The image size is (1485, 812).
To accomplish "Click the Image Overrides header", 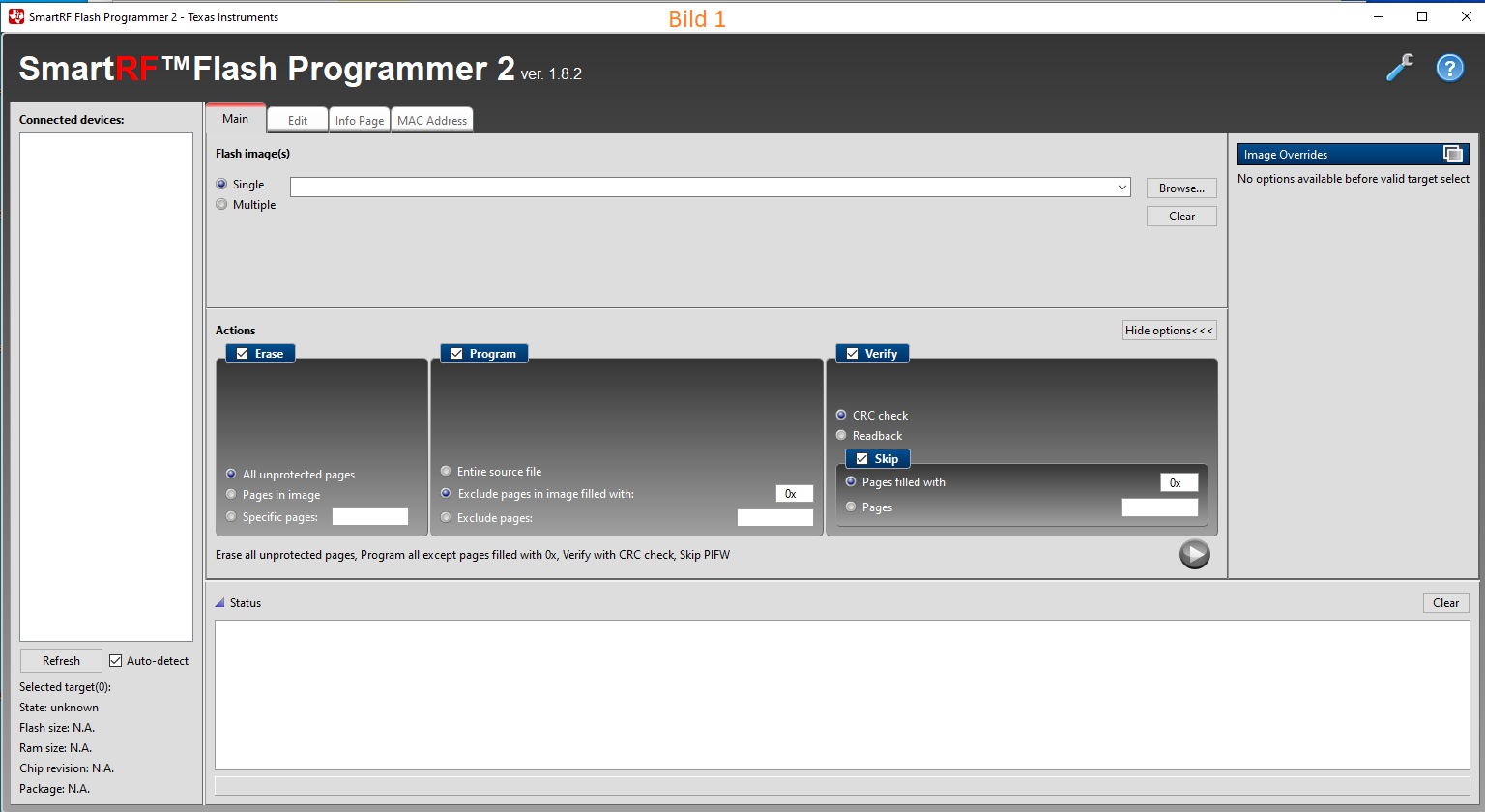I will click(x=1353, y=155).
